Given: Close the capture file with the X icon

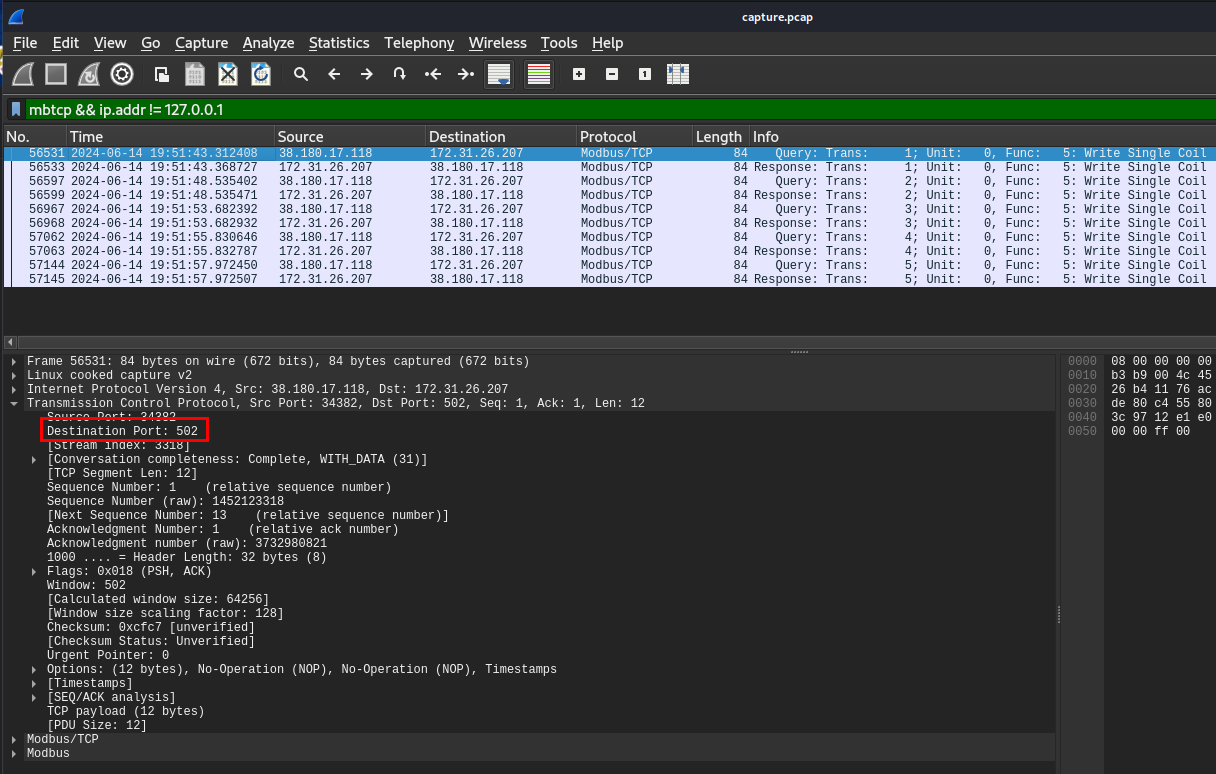Looking at the screenshot, I should click(x=228, y=74).
